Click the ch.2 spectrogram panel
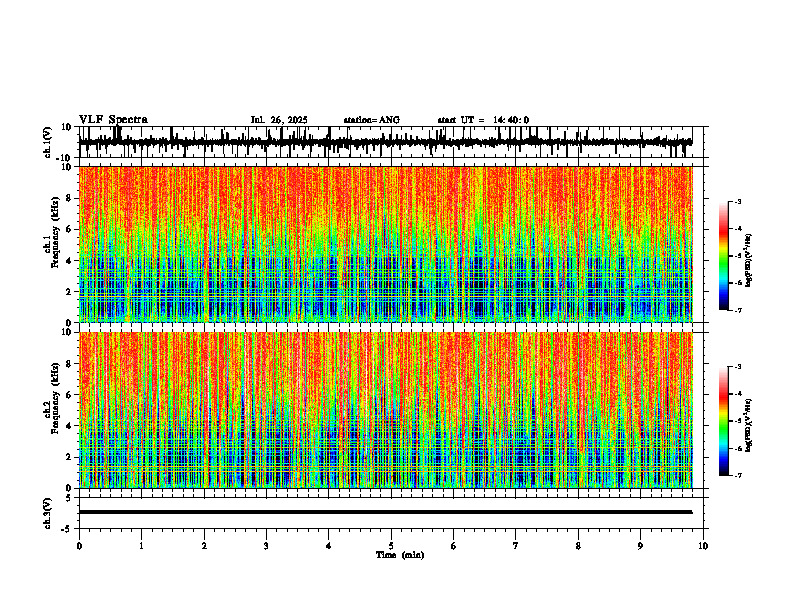The image size is (792, 612). point(386,410)
